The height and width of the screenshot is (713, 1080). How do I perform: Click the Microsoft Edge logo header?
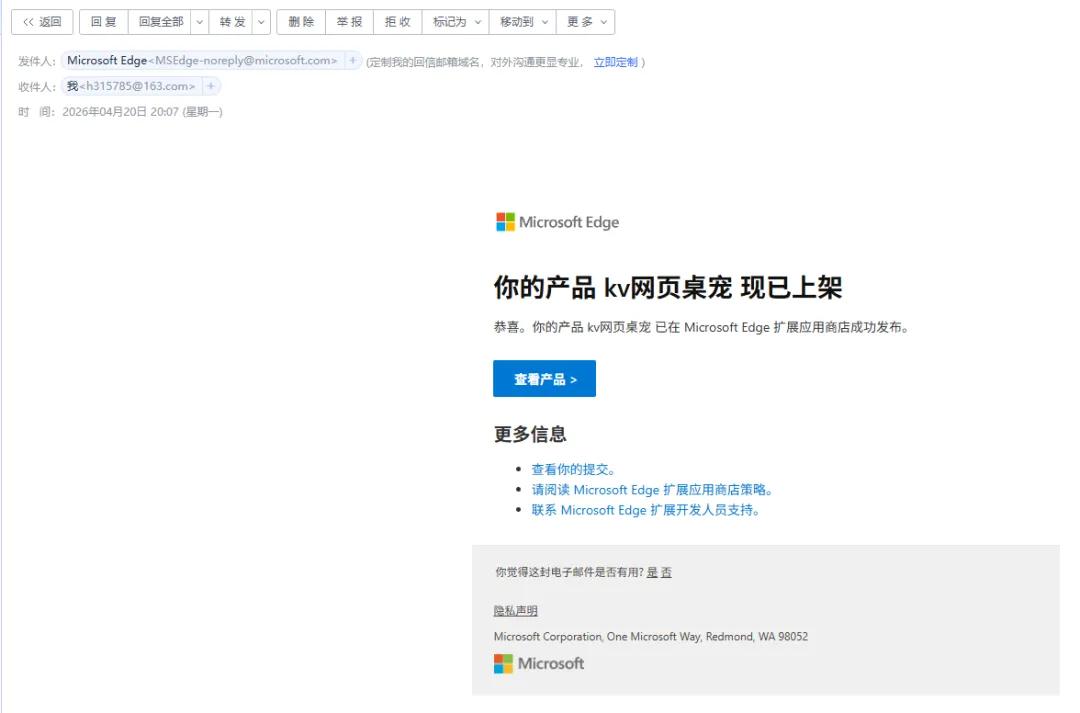(557, 222)
